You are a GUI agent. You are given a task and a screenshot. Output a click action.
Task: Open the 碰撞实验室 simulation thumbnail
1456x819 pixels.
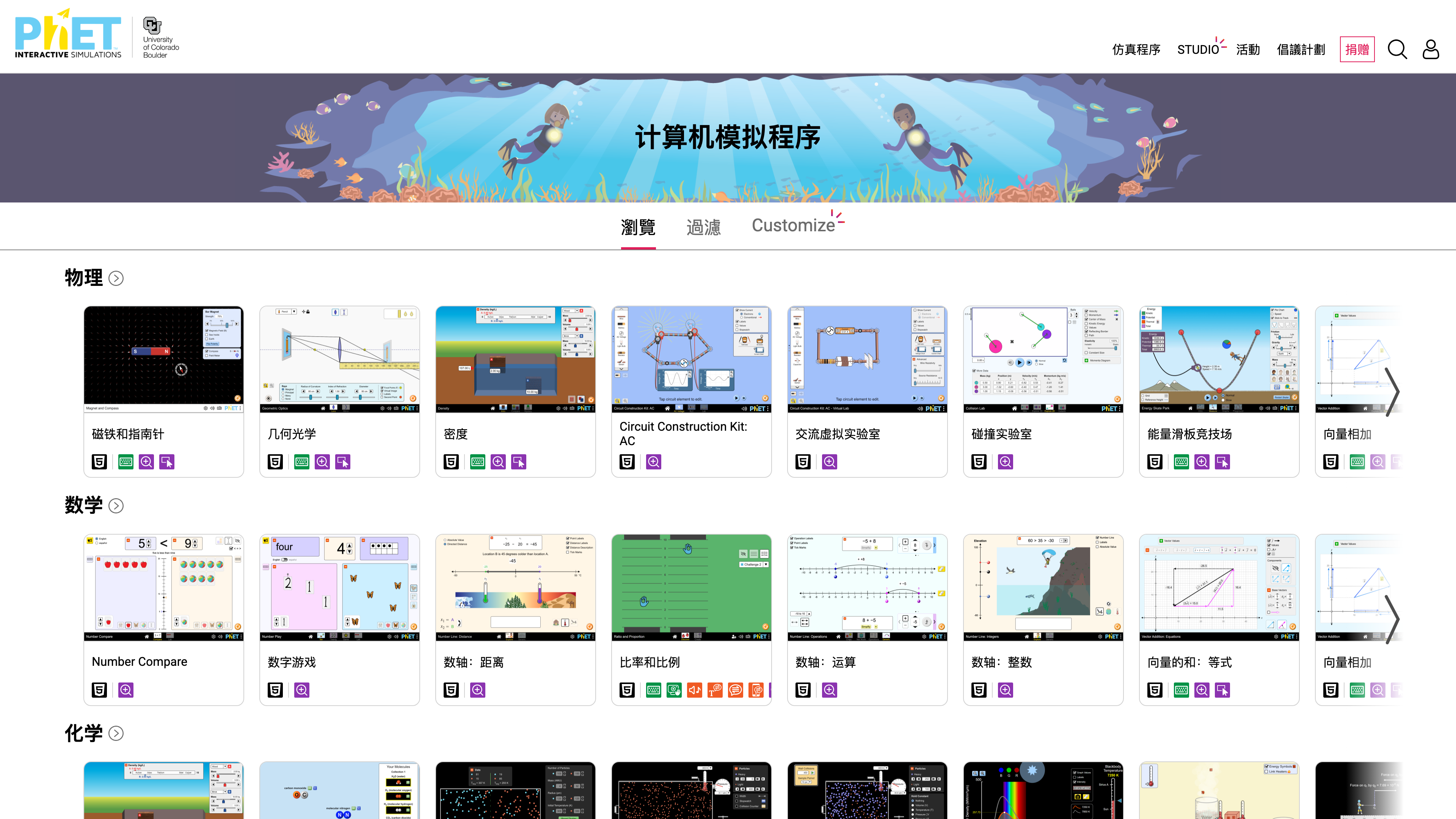coord(1043,359)
